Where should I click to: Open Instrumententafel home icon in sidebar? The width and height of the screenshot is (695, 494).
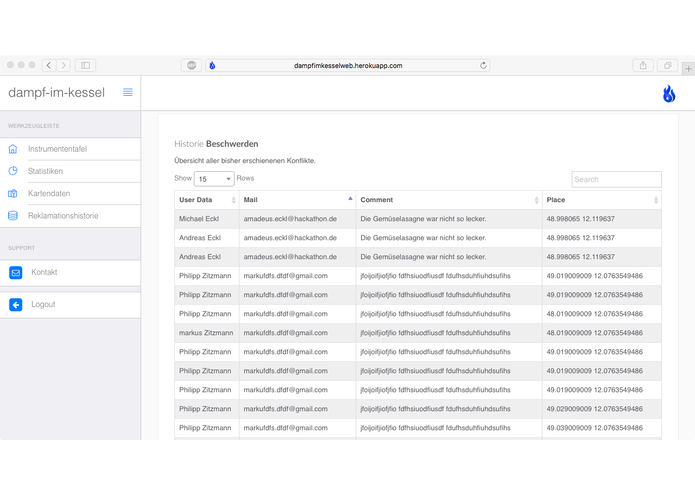pos(13,149)
